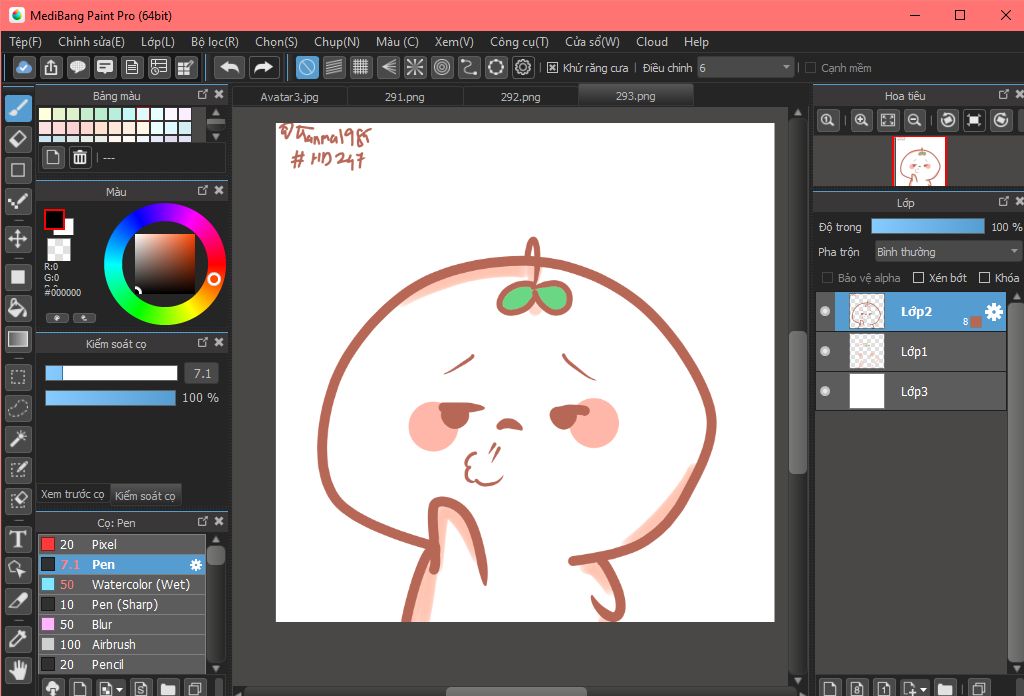Select the Eyedropper tool
Screen dimensions: 1024x696
pos(18,639)
